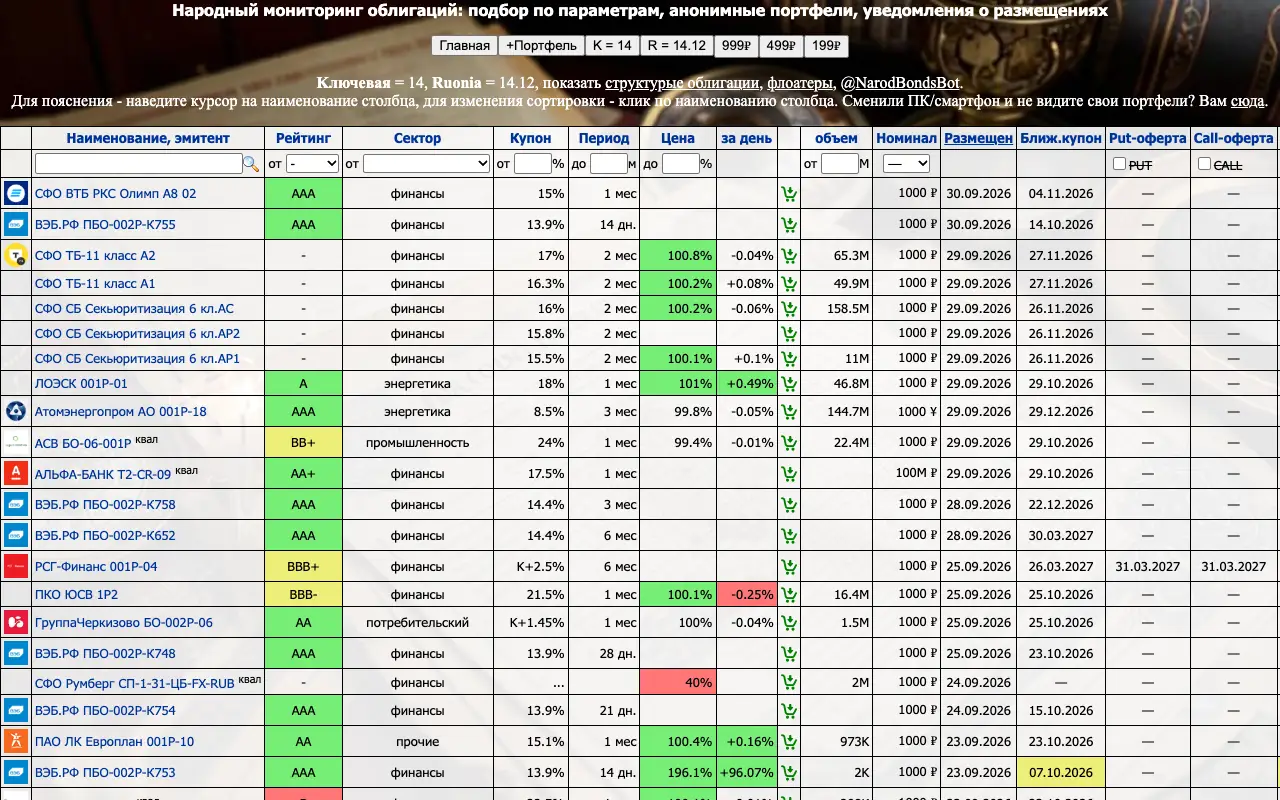
Task: Click cart icon for ГруппаЧеркизово БО-002Р-06
Action: [789, 623]
